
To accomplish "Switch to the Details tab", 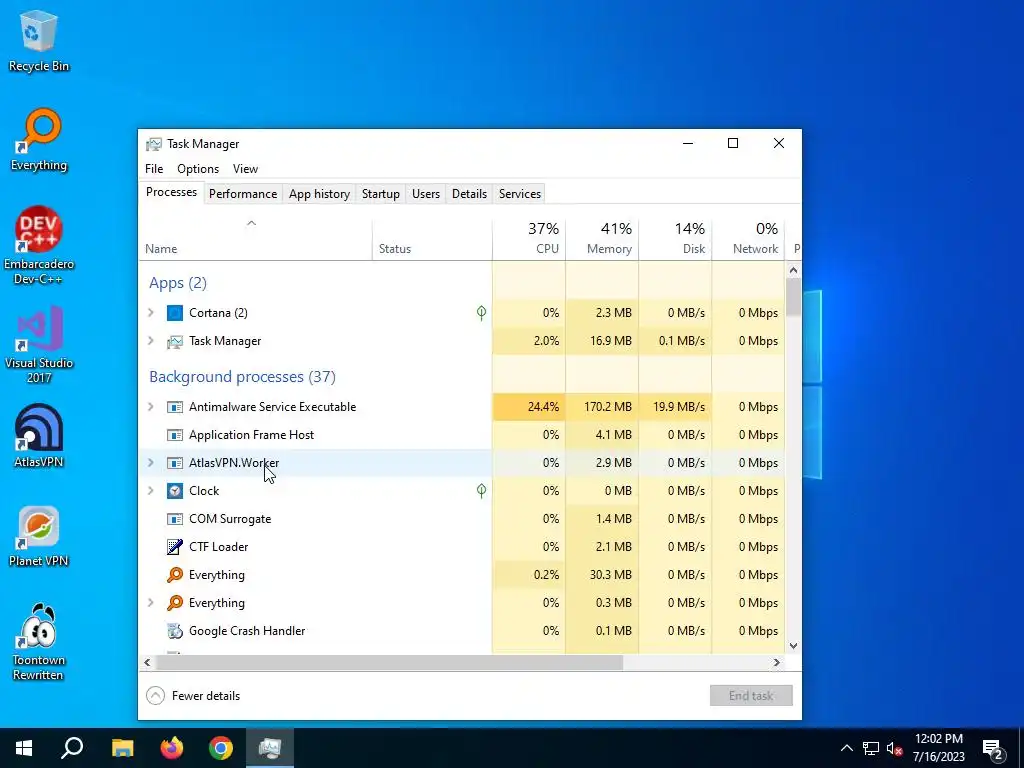I will click(x=470, y=194).
